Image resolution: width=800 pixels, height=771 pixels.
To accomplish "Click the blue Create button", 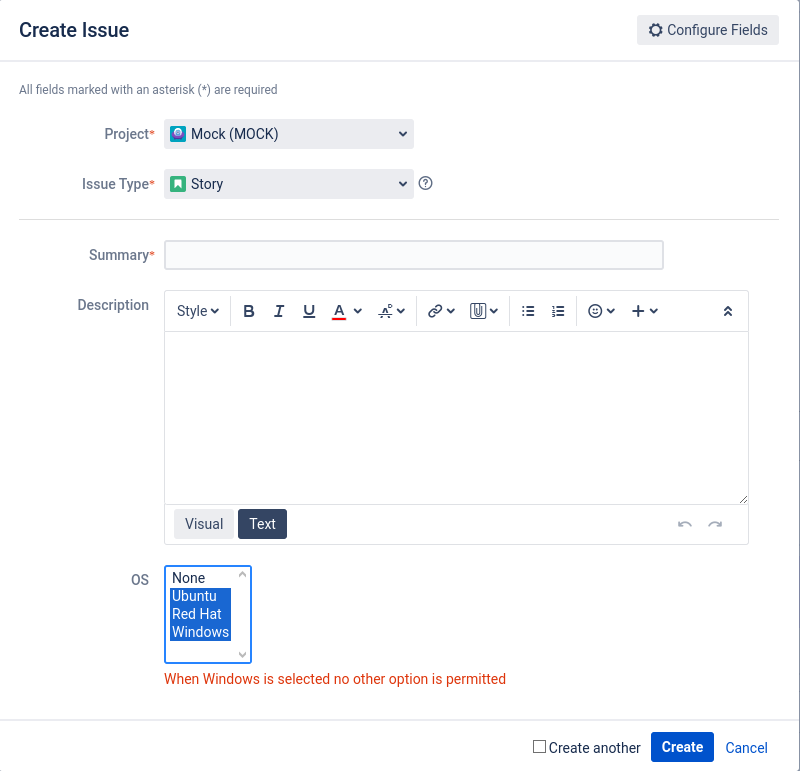I will click(x=682, y=747).
